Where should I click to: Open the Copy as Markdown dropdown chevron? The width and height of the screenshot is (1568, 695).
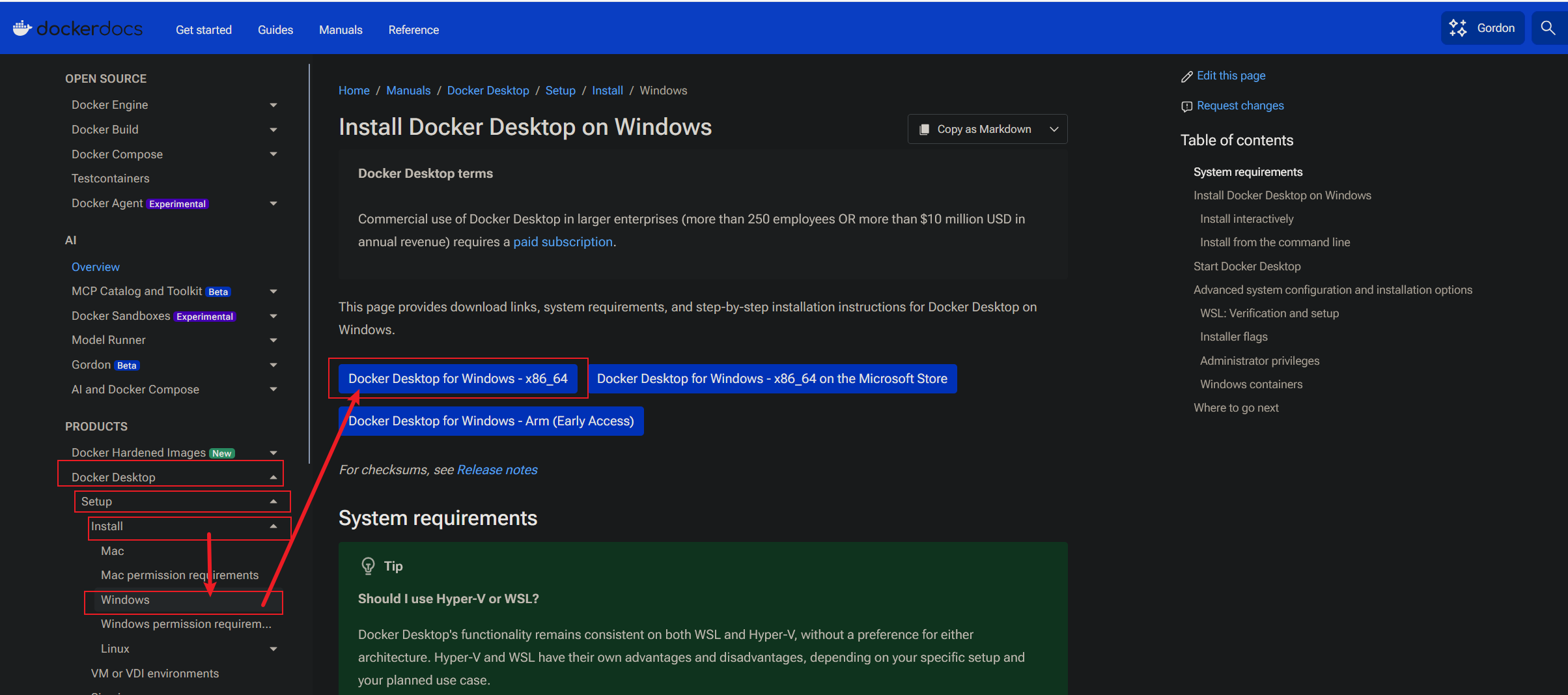point(1054,129)
